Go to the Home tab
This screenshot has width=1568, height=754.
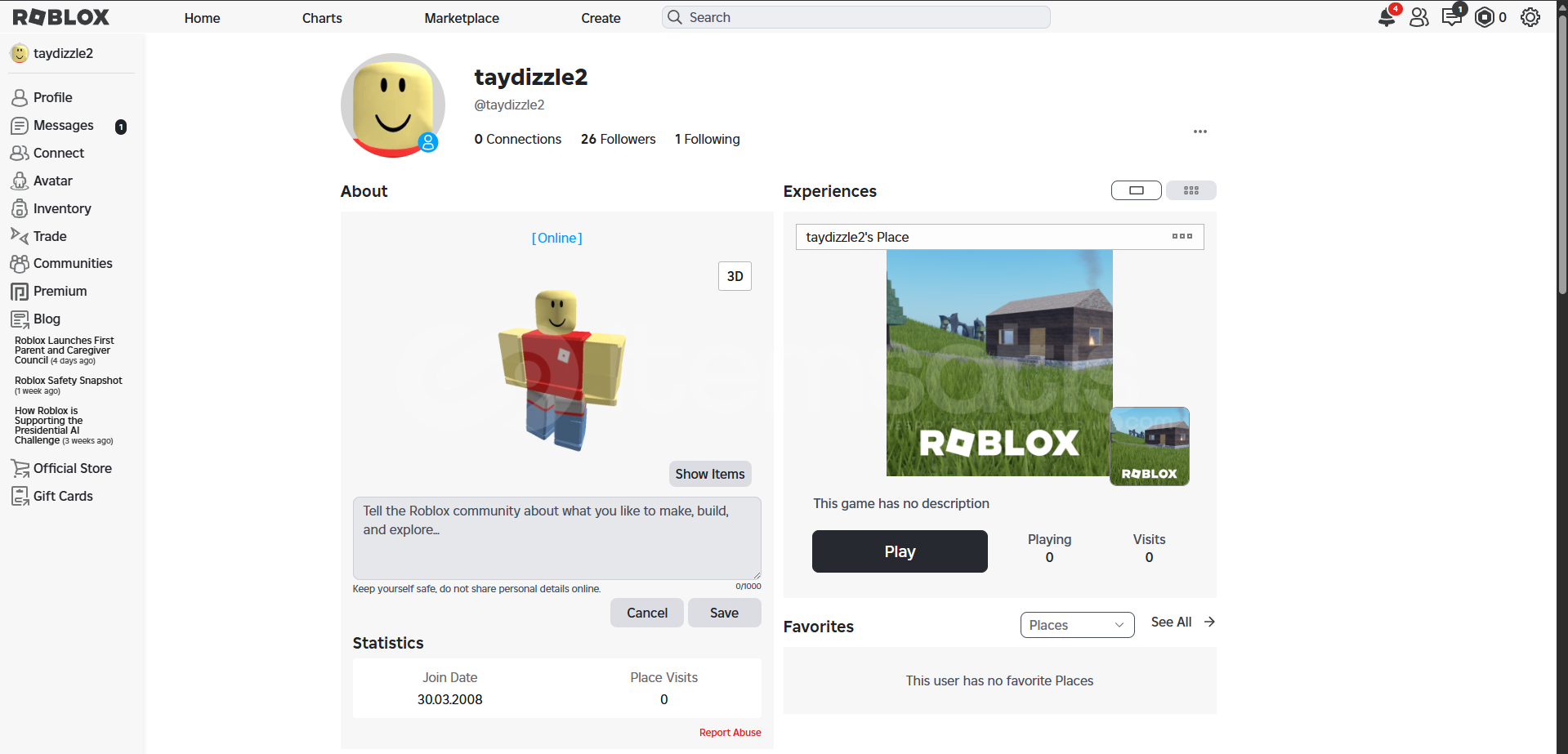click(203, 18)
